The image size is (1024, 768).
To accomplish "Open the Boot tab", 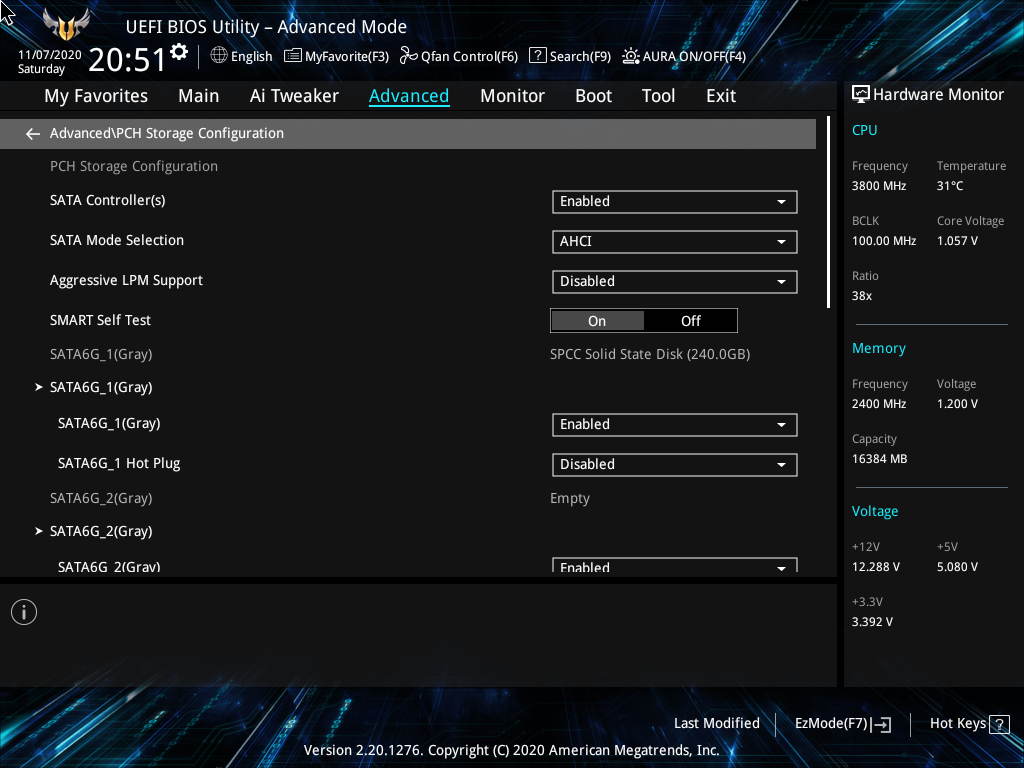I will (593, 96).
